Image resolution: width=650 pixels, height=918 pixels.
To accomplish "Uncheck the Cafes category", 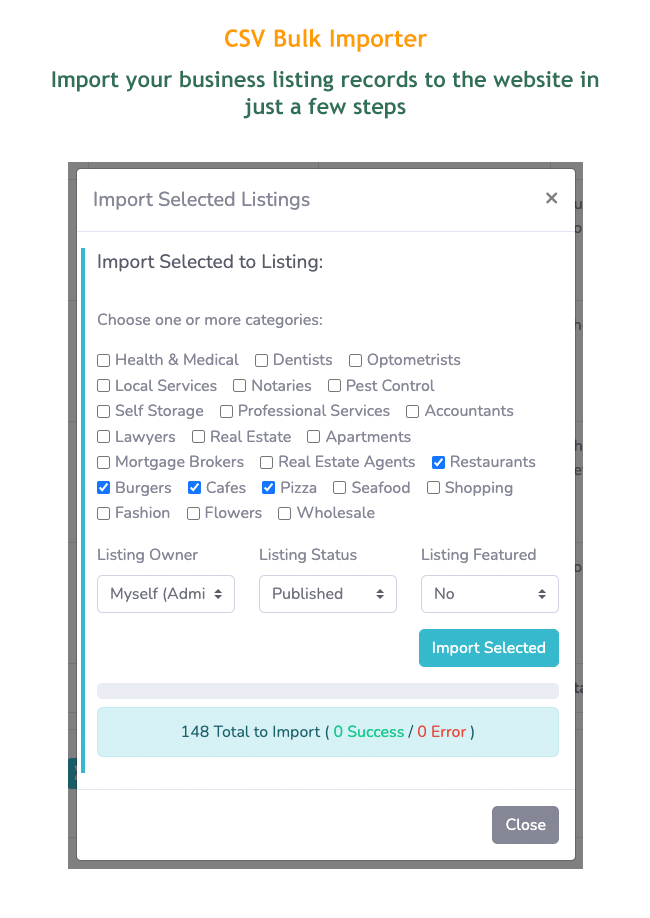I will [195, 488].
